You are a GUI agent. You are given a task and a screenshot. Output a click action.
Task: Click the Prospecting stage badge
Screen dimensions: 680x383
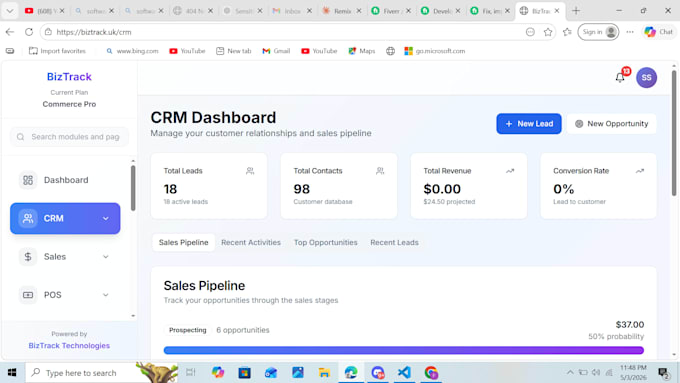pyautogui.click(x=187, y=330)
